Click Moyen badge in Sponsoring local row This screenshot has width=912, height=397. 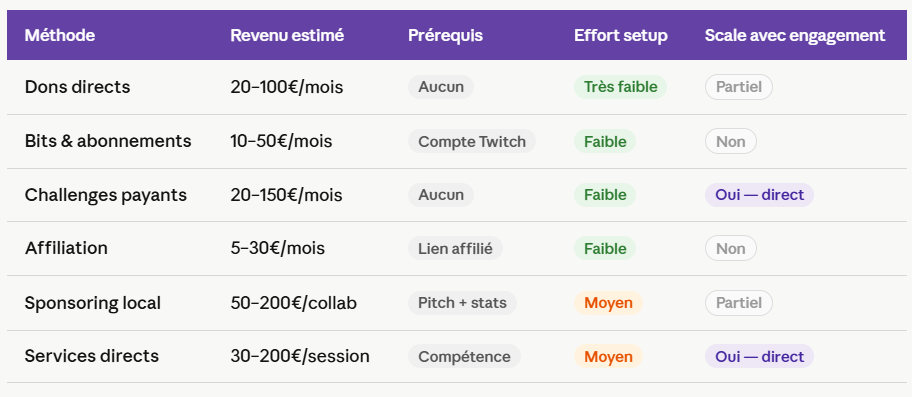point(608,303)
